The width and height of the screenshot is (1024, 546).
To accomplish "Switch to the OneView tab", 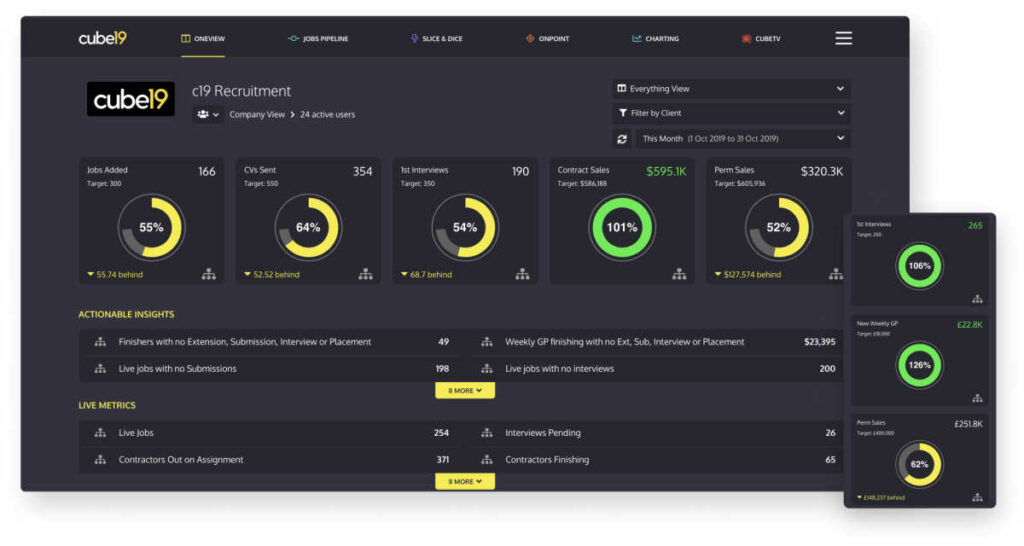I will [x=202, y=39].
